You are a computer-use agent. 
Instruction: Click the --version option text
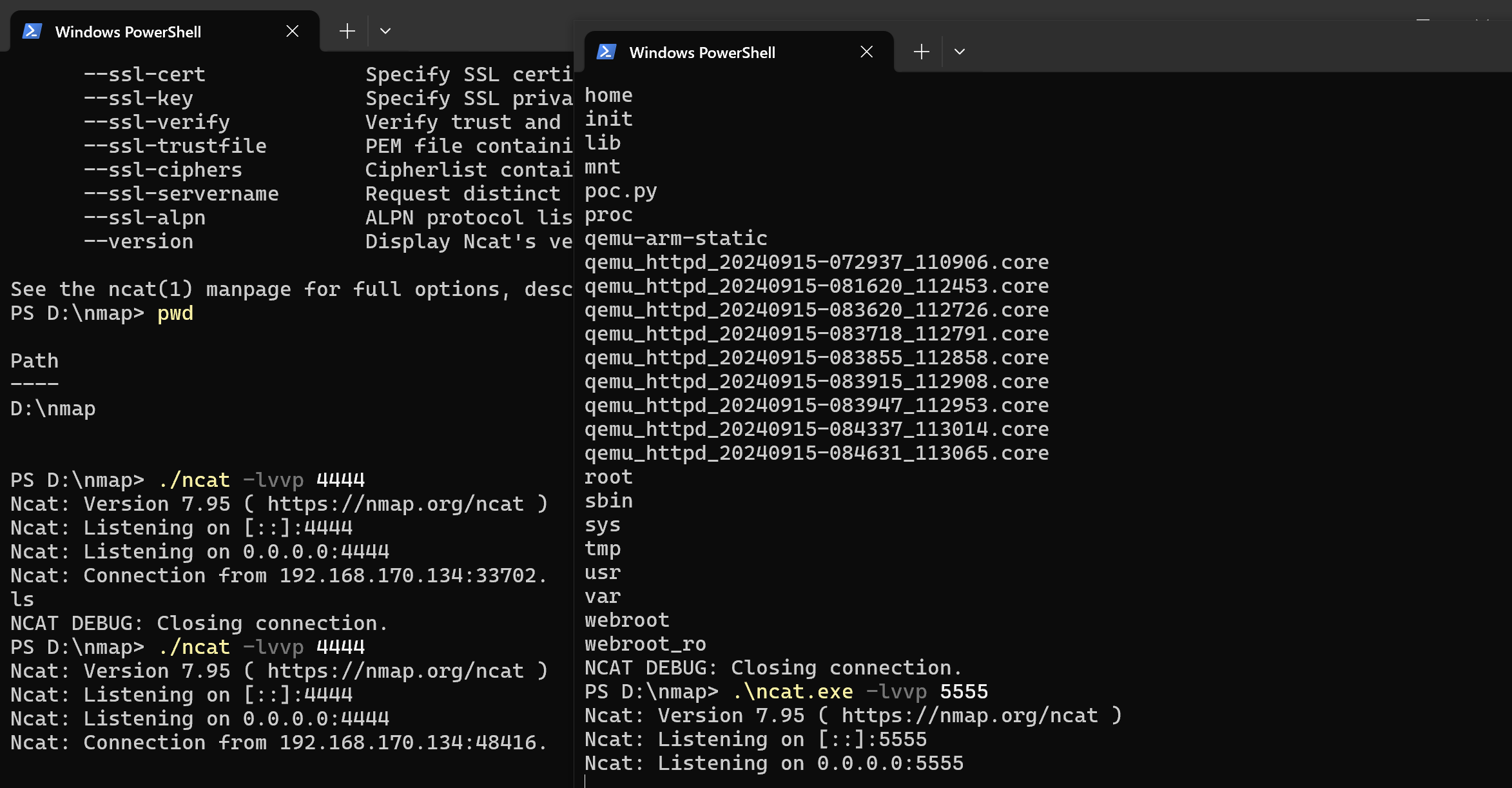[139, 241]
